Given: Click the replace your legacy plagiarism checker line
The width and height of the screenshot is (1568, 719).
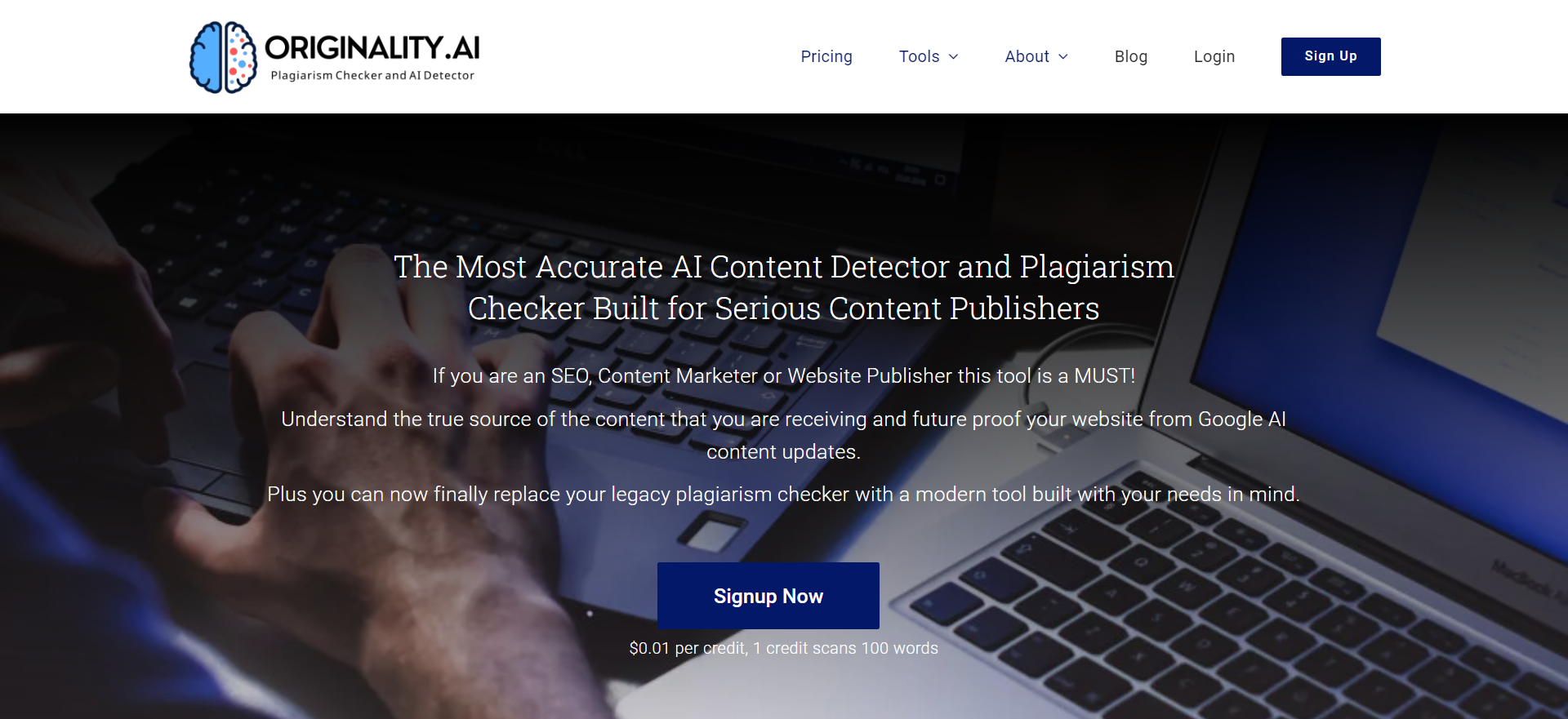Looking at the screenshot, I should click(x=784, y=494).
